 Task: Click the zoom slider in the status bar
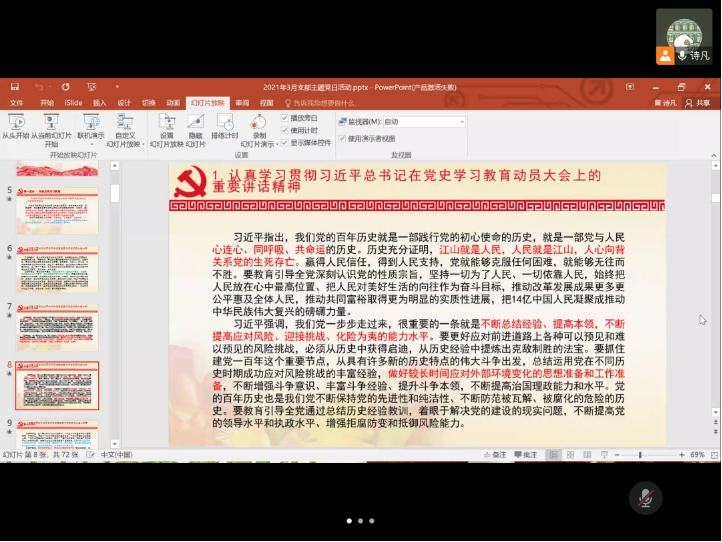[640, 455]
